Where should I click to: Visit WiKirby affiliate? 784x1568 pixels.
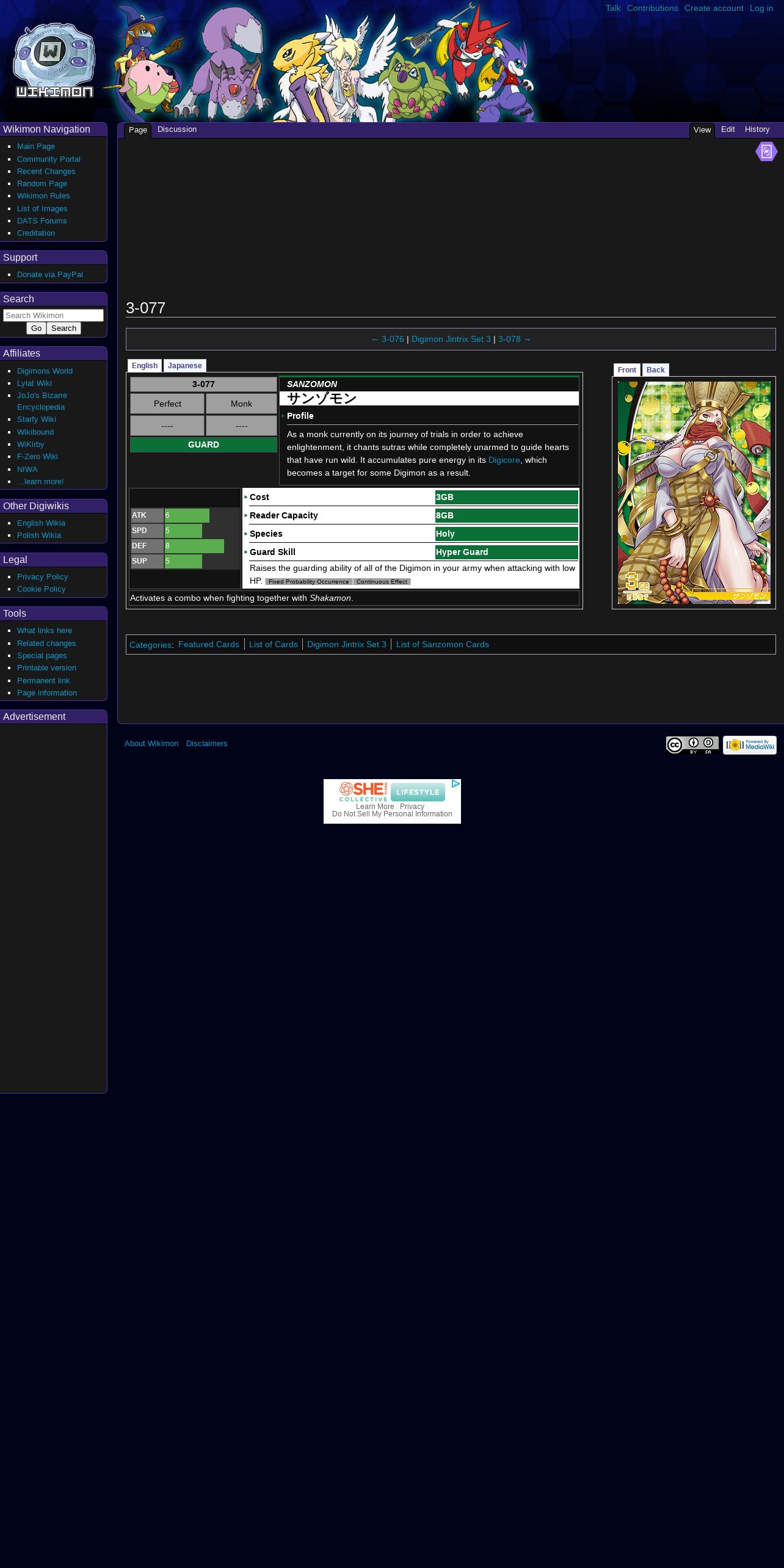[31, 445]
